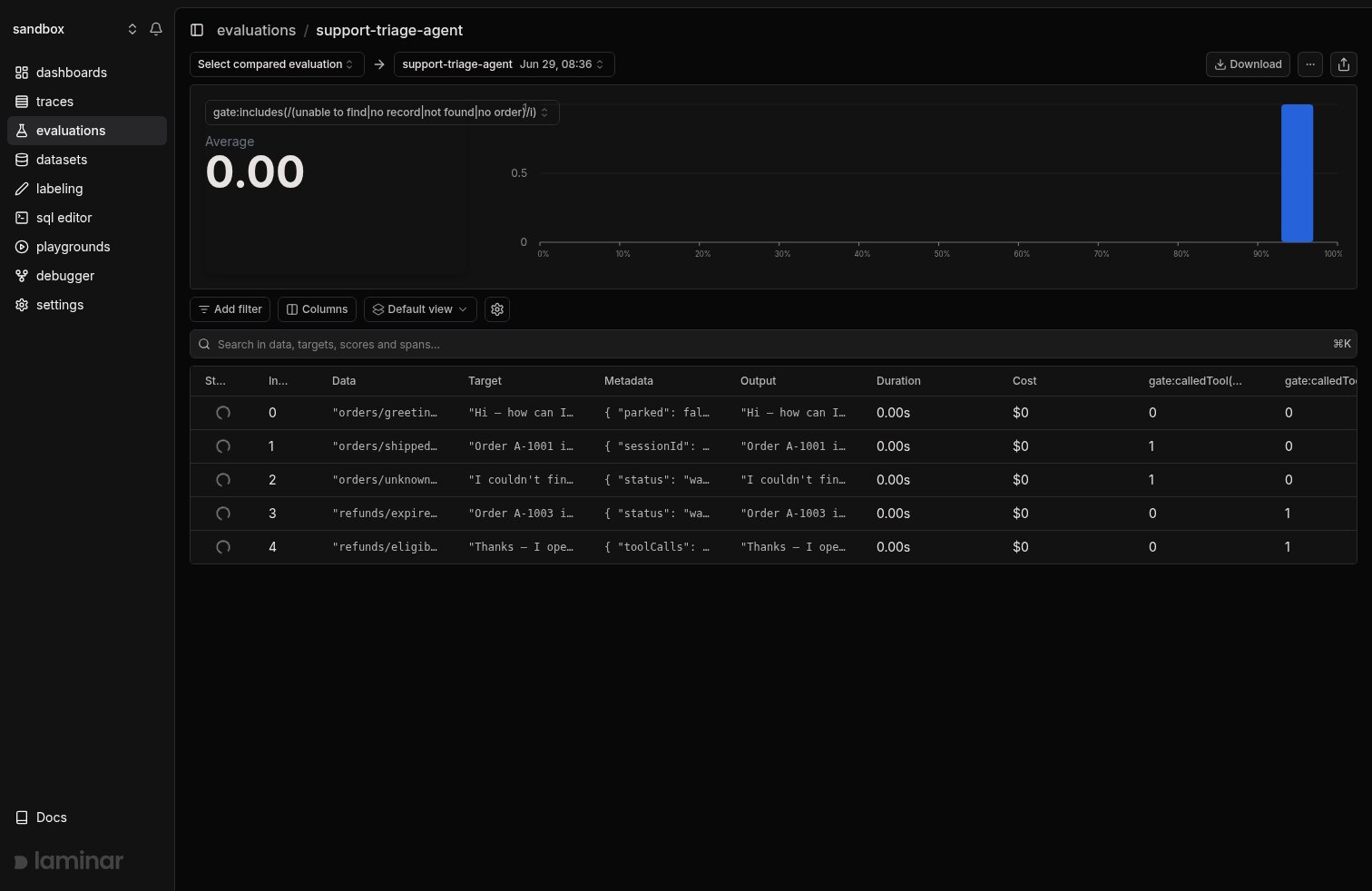
Task: Click the Target column header
Action: (x=485, y=381)
